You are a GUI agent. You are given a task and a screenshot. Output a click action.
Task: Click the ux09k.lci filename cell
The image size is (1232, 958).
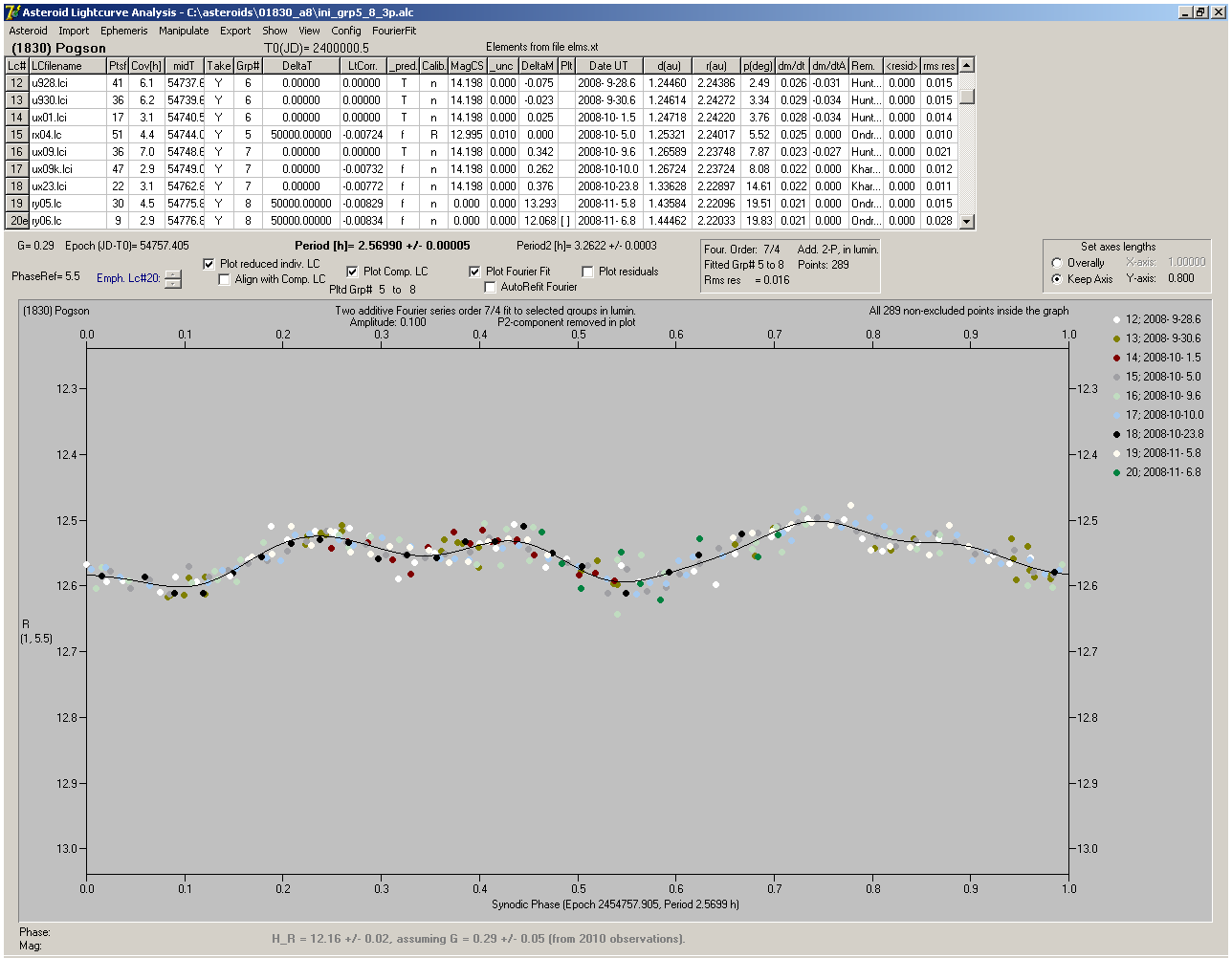pyautogui.click(x=67, y=169)
